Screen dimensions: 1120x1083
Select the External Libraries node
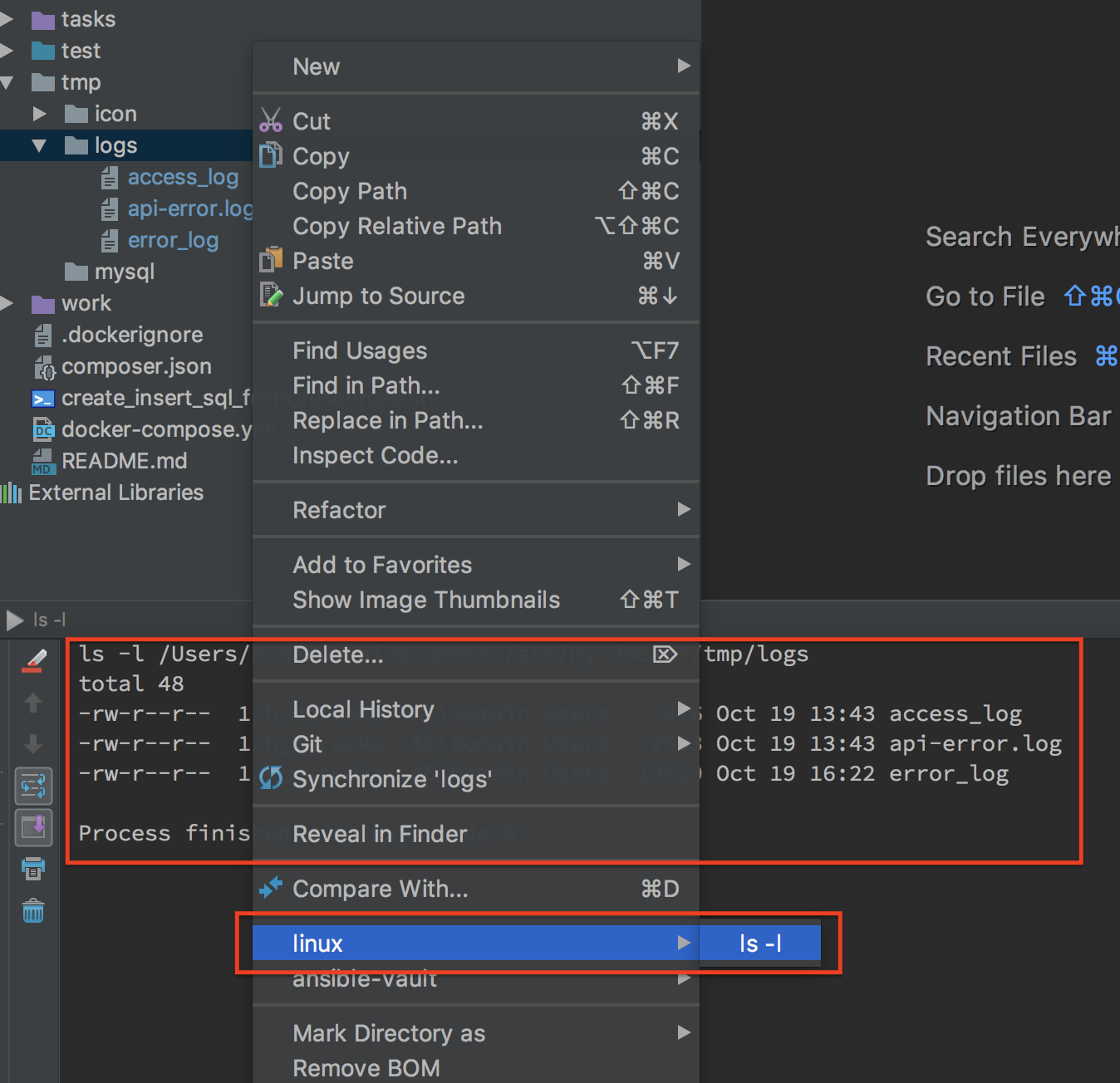click(x=115, y=493)
